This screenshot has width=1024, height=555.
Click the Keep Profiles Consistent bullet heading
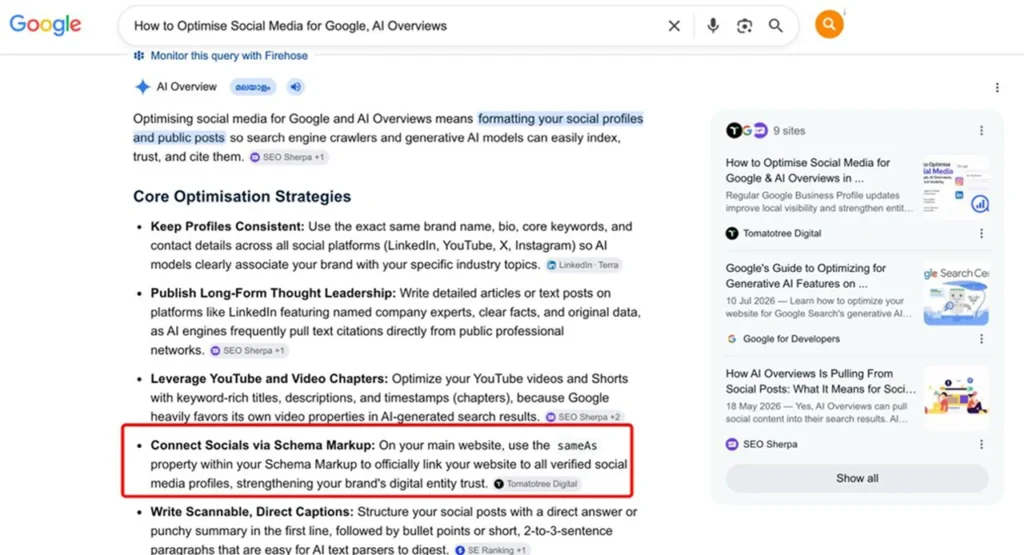coord(227,227)
